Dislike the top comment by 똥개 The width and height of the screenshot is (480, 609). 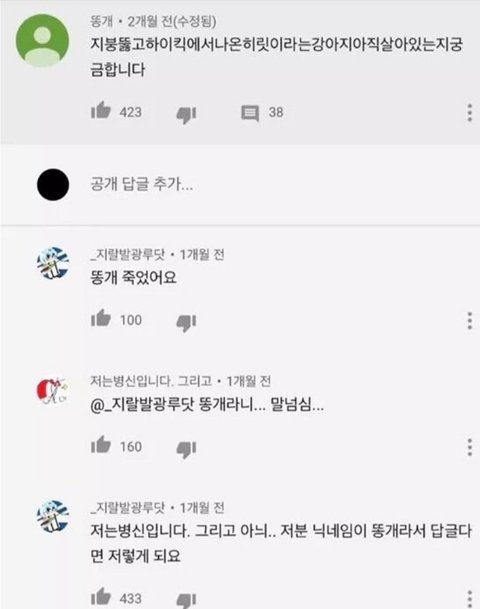tap(186, 115)
